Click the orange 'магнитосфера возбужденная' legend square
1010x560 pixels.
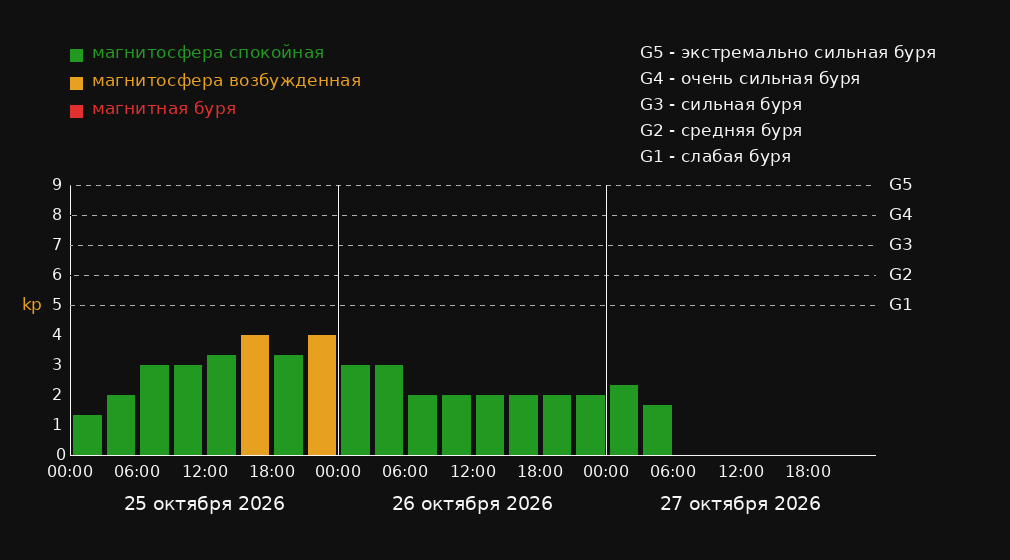click(77, 83)
